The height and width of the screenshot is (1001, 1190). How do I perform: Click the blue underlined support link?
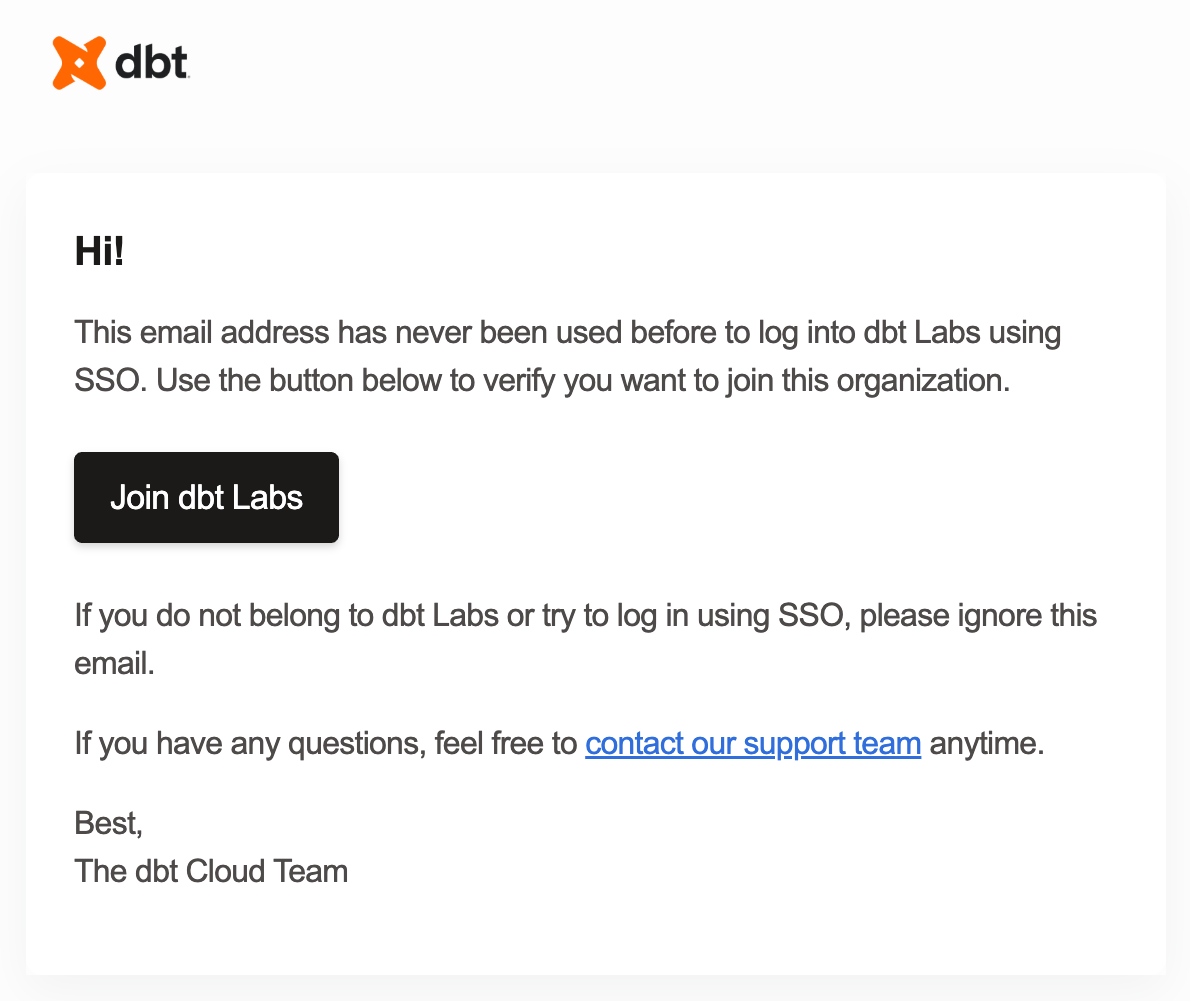(x=752, y=743)
